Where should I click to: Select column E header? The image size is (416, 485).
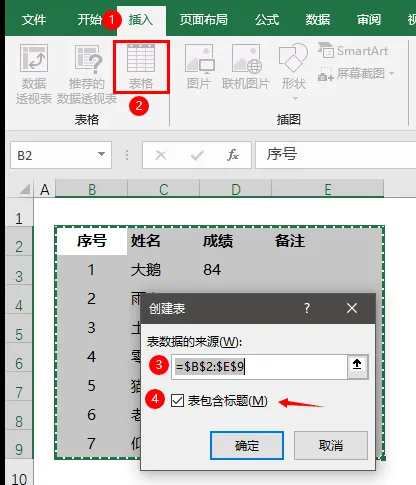pyautogui.click(x=328, y=189)
